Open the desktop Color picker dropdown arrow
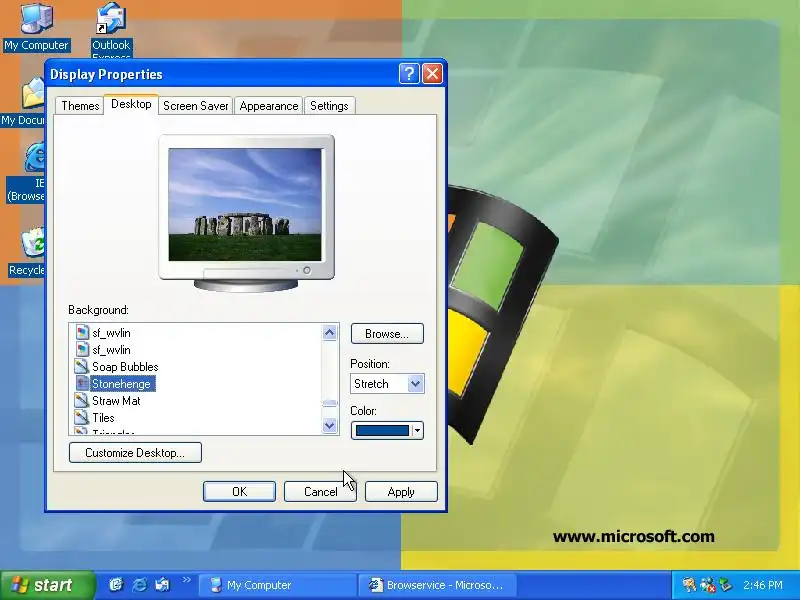The width and height of the screenshot is (800, 600). [417, 431]
